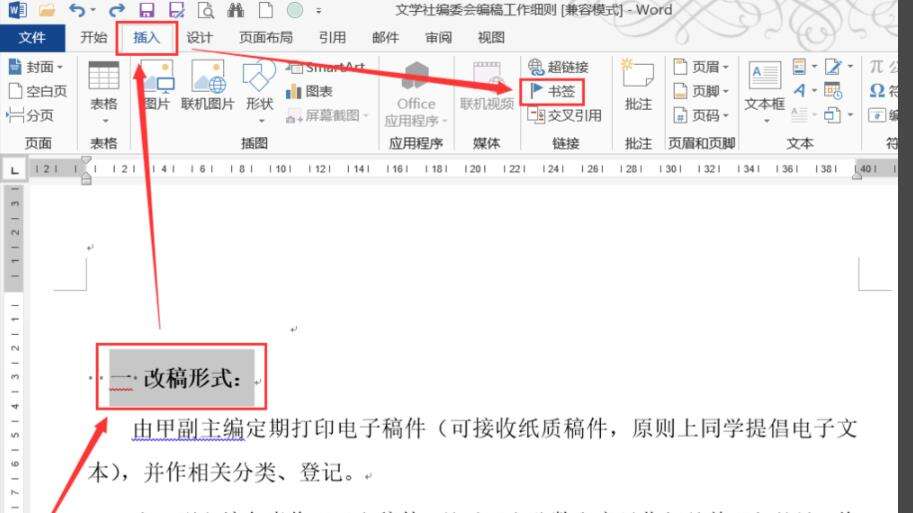Click the first-line indent marker on ruler
Image resolution: width=913 pixels, height=513 pixels.
pyautogui.click(x=86, y=161)
